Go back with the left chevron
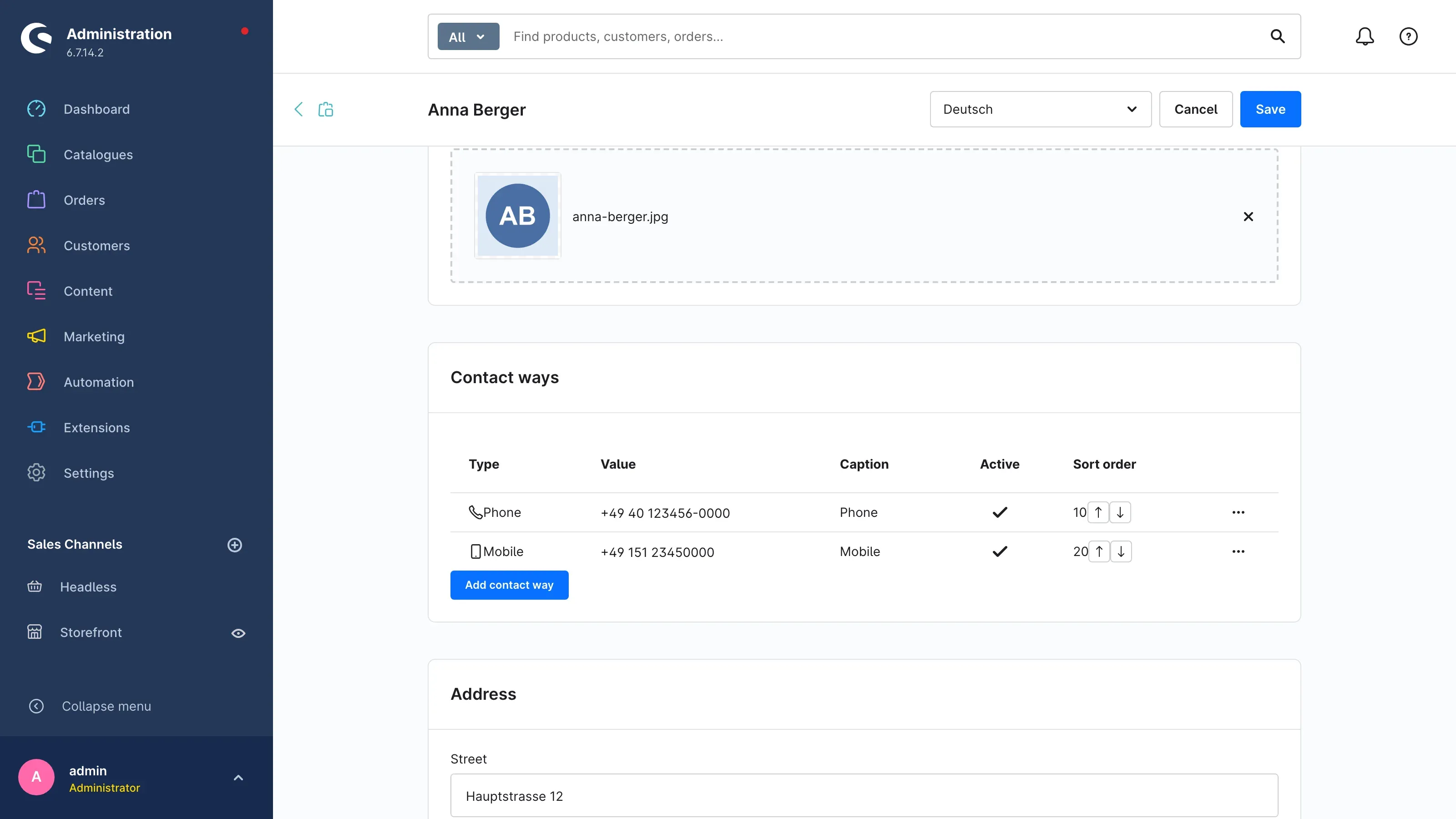The height and width of the screenshot is (819, 1456). pyautogui.click(x=298, y=109)
